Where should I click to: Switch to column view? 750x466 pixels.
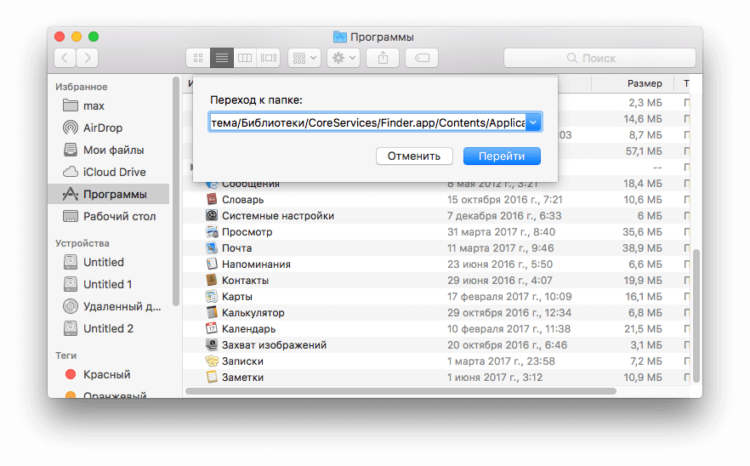[245, 58]
